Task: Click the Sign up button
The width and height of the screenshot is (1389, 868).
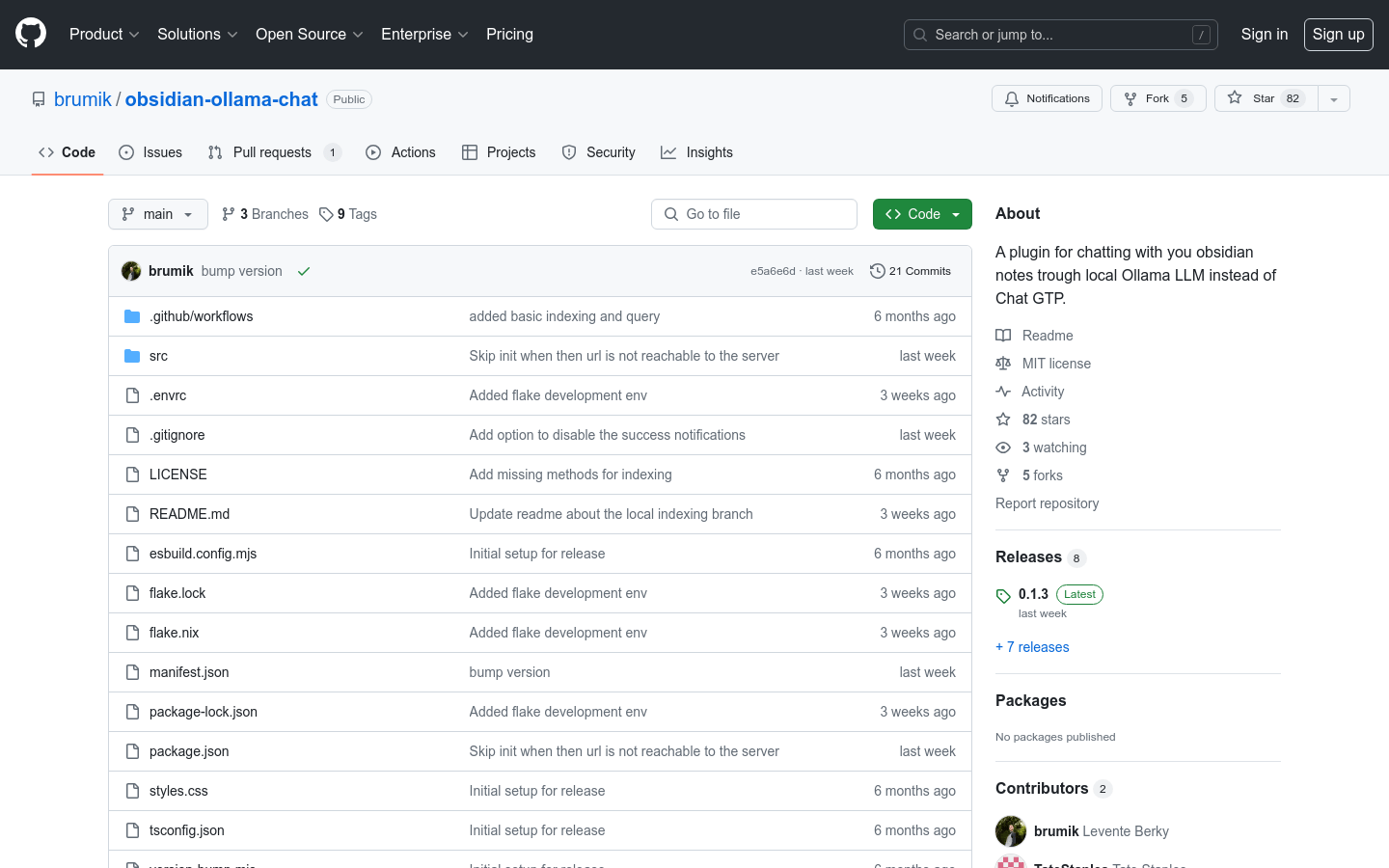Action: click(1339, 34)
